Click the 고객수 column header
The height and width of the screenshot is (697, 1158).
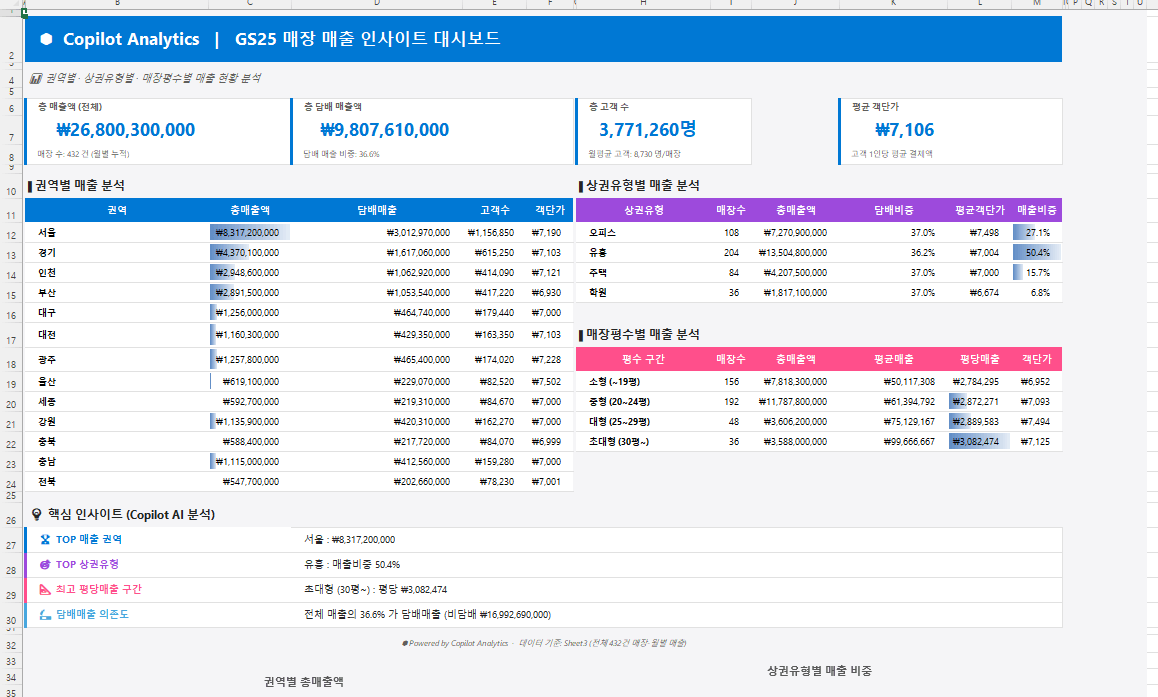coord(495,210)
